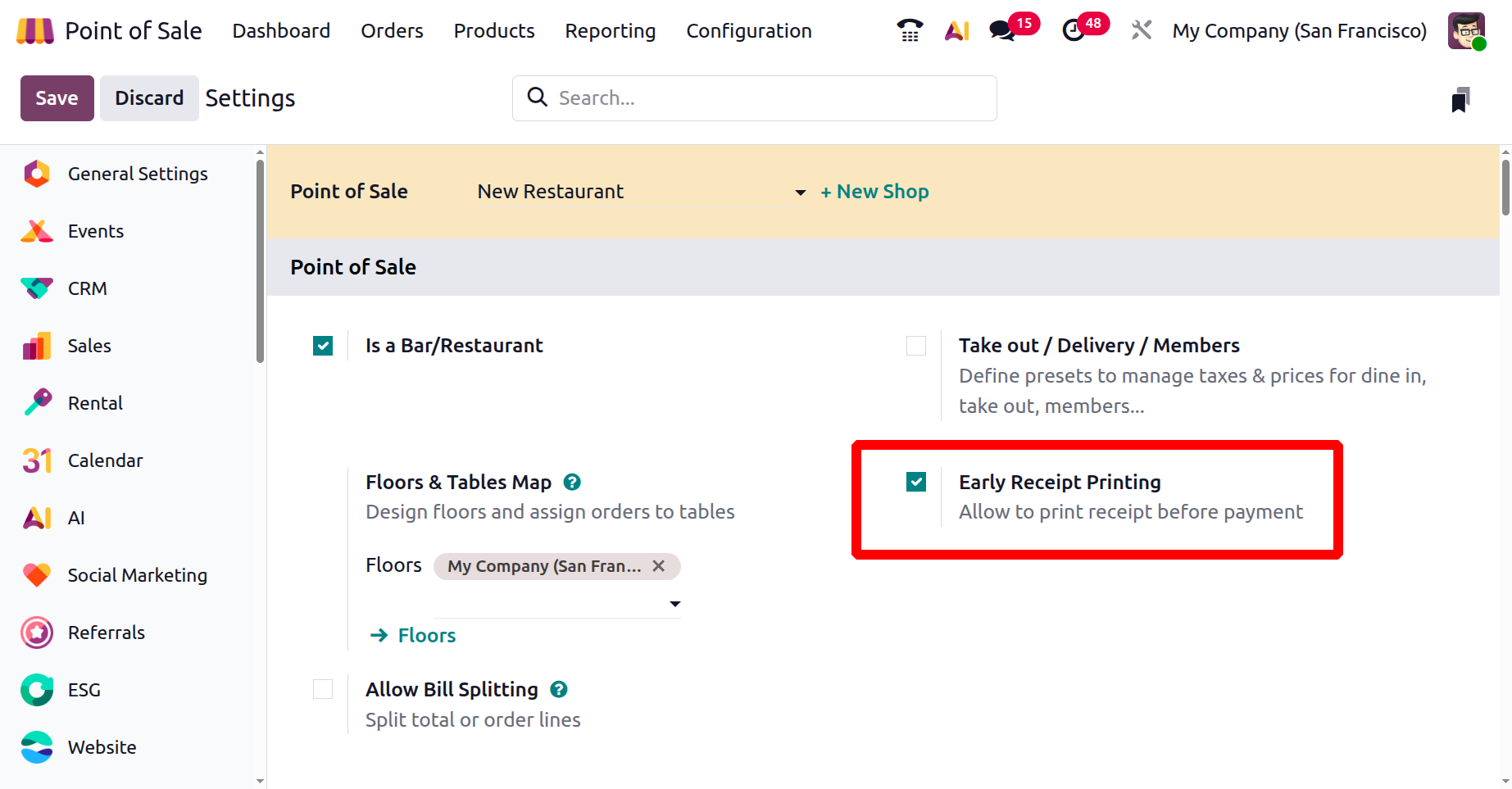The width and height of the screenshot is (1512, 789).
Task: Click the settings Search field
Action: point(754,98)
